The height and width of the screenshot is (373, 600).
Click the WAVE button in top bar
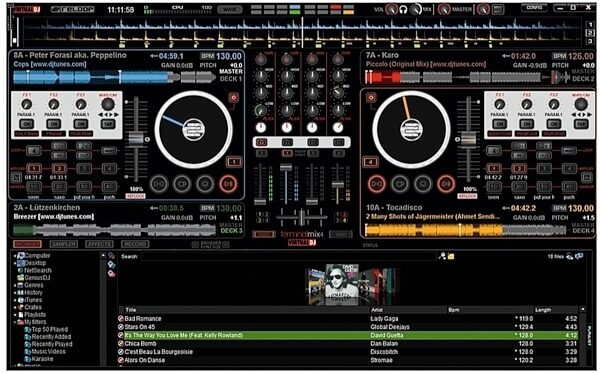click(230, 10)
